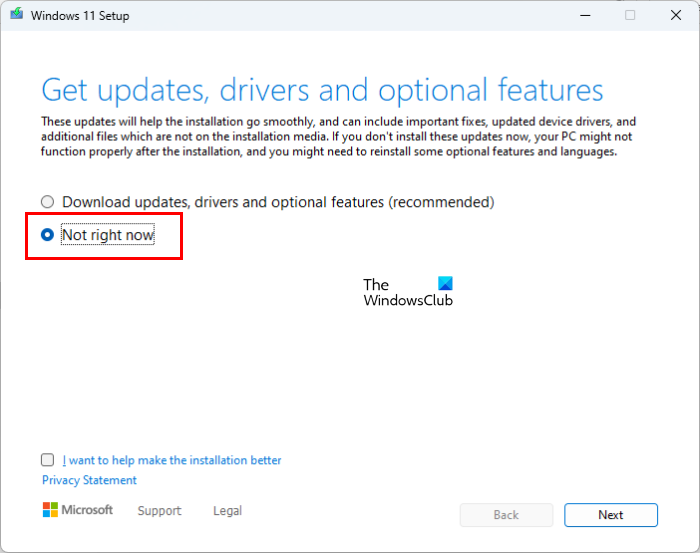Viewport: 700px width, 553px height.
Task: Click the paragraph starting 'These updates will help'
Action: tap(338, 137)
